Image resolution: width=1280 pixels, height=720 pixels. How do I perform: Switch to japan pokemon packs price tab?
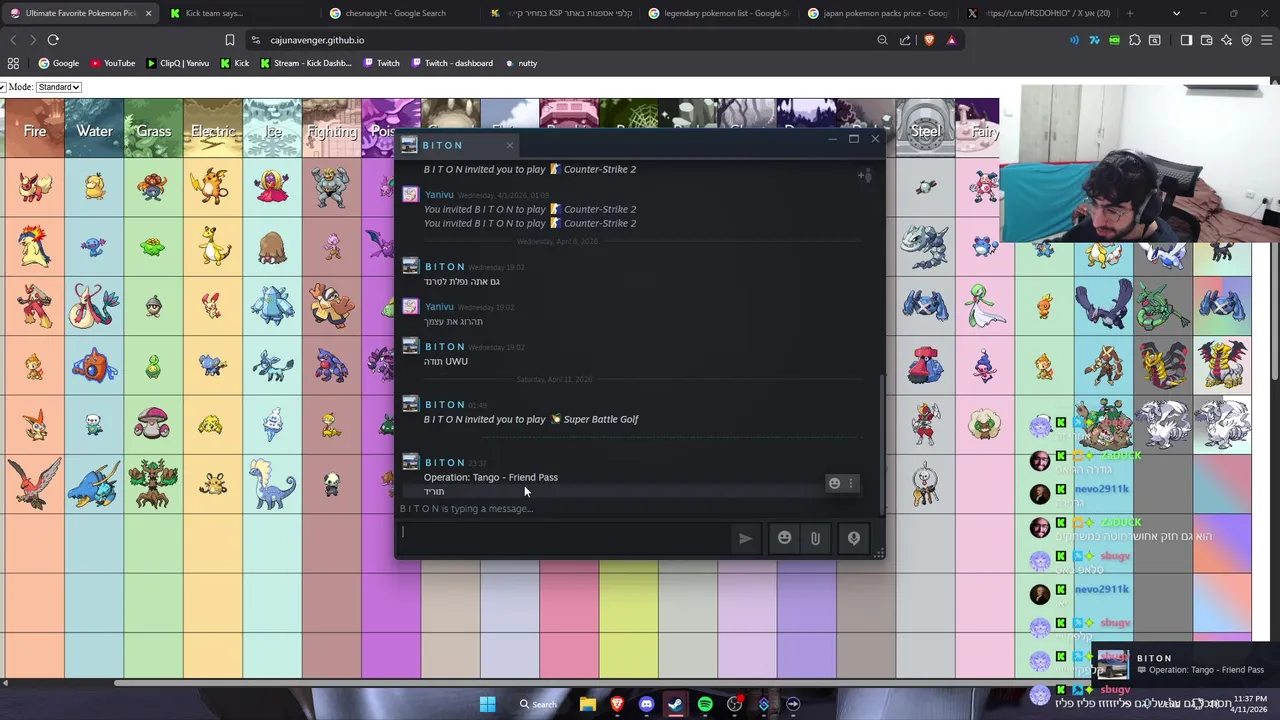pyautogui.click(x=879, y=13)
